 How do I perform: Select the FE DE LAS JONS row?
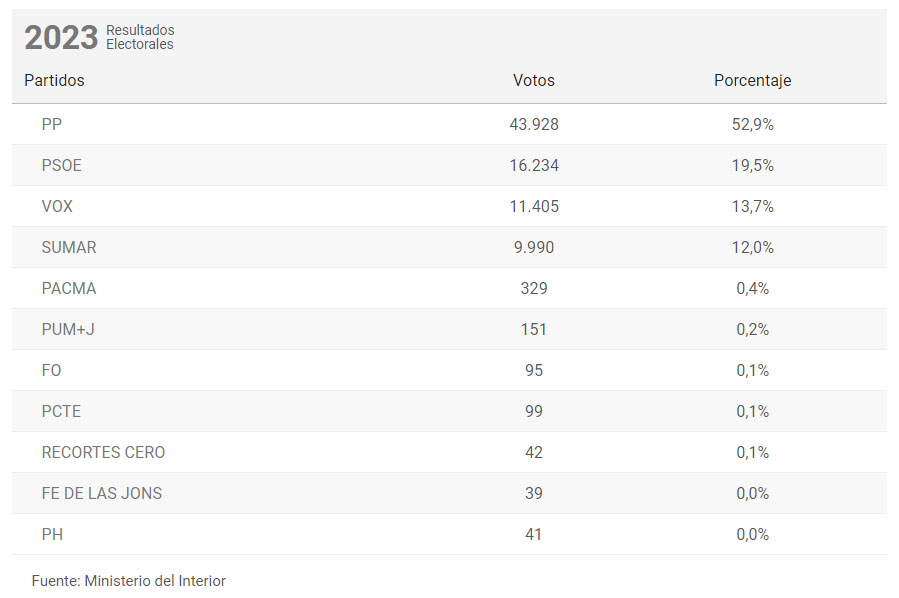(450, 493)
